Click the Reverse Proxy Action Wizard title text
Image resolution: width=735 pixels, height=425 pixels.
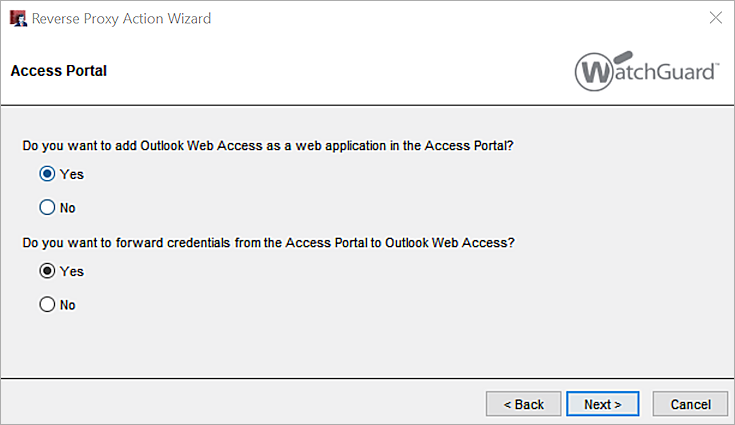click(x=121, y=18)
